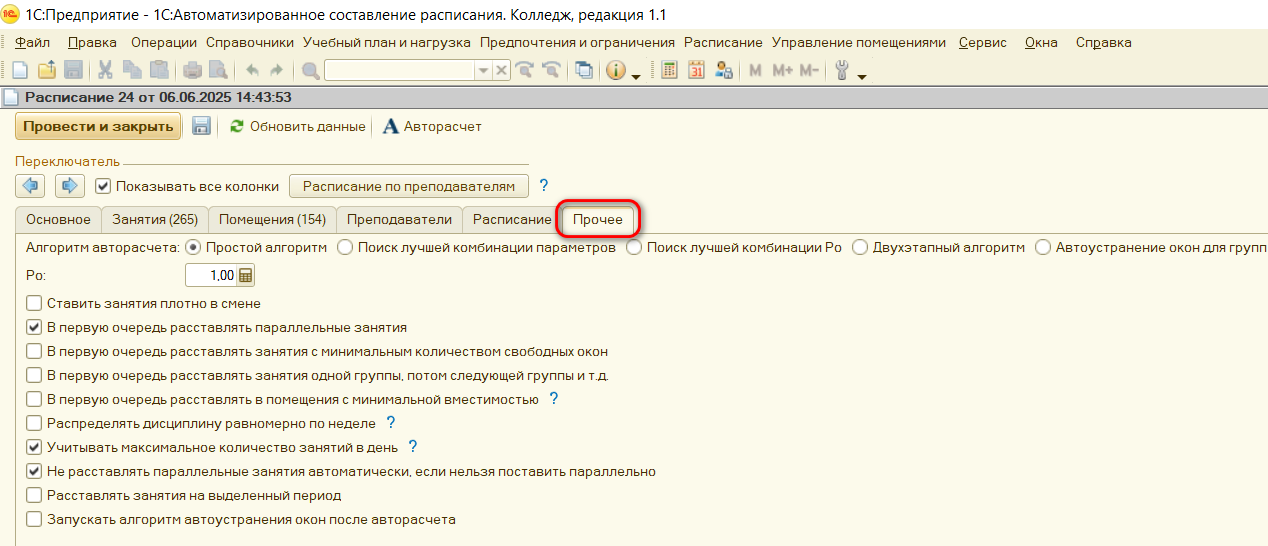The image size is (1268, 546).
Task: Click the Copy icon in toolbar
Action: pos(132,70)
